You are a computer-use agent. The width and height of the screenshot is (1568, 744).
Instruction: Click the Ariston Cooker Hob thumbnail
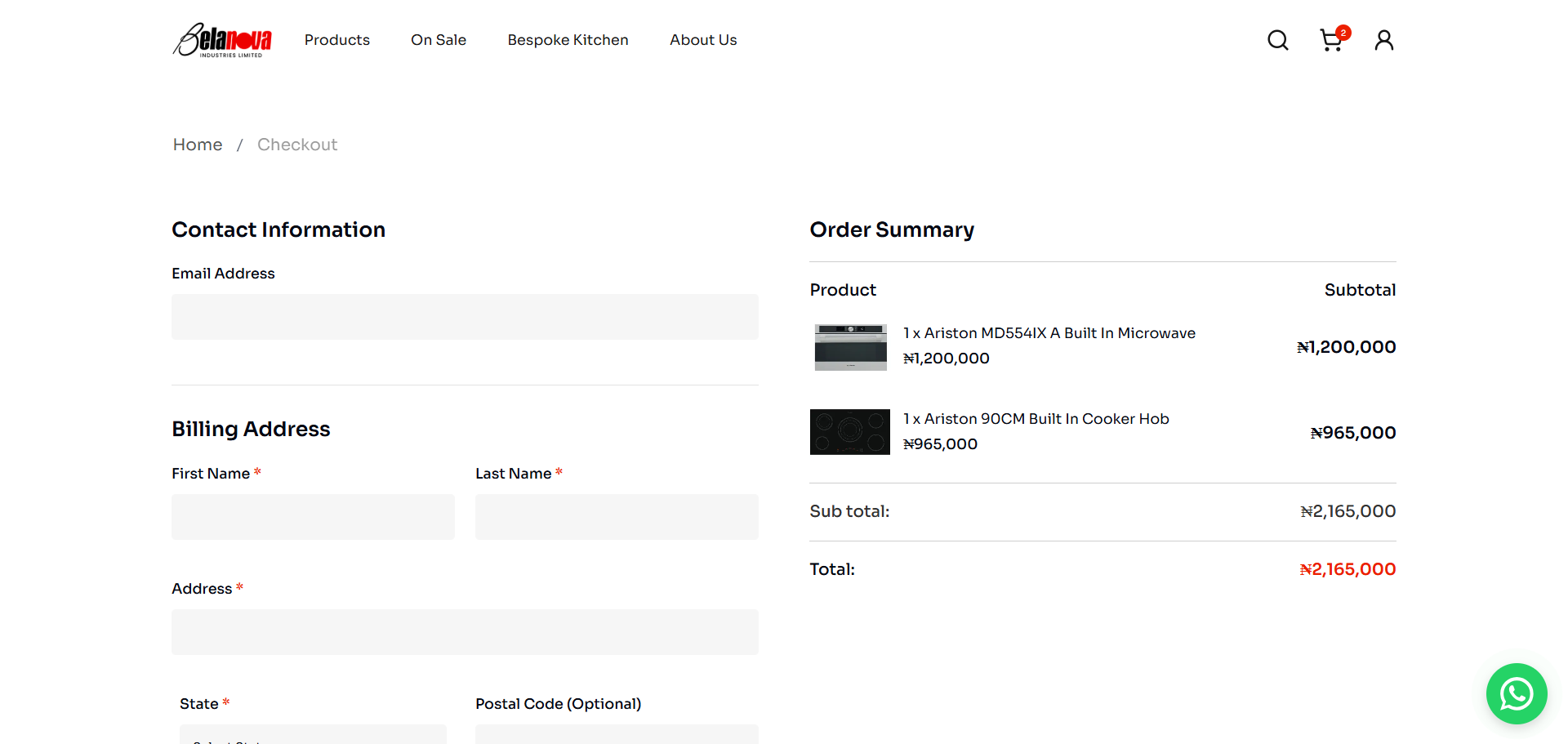[x=850, y=432]
